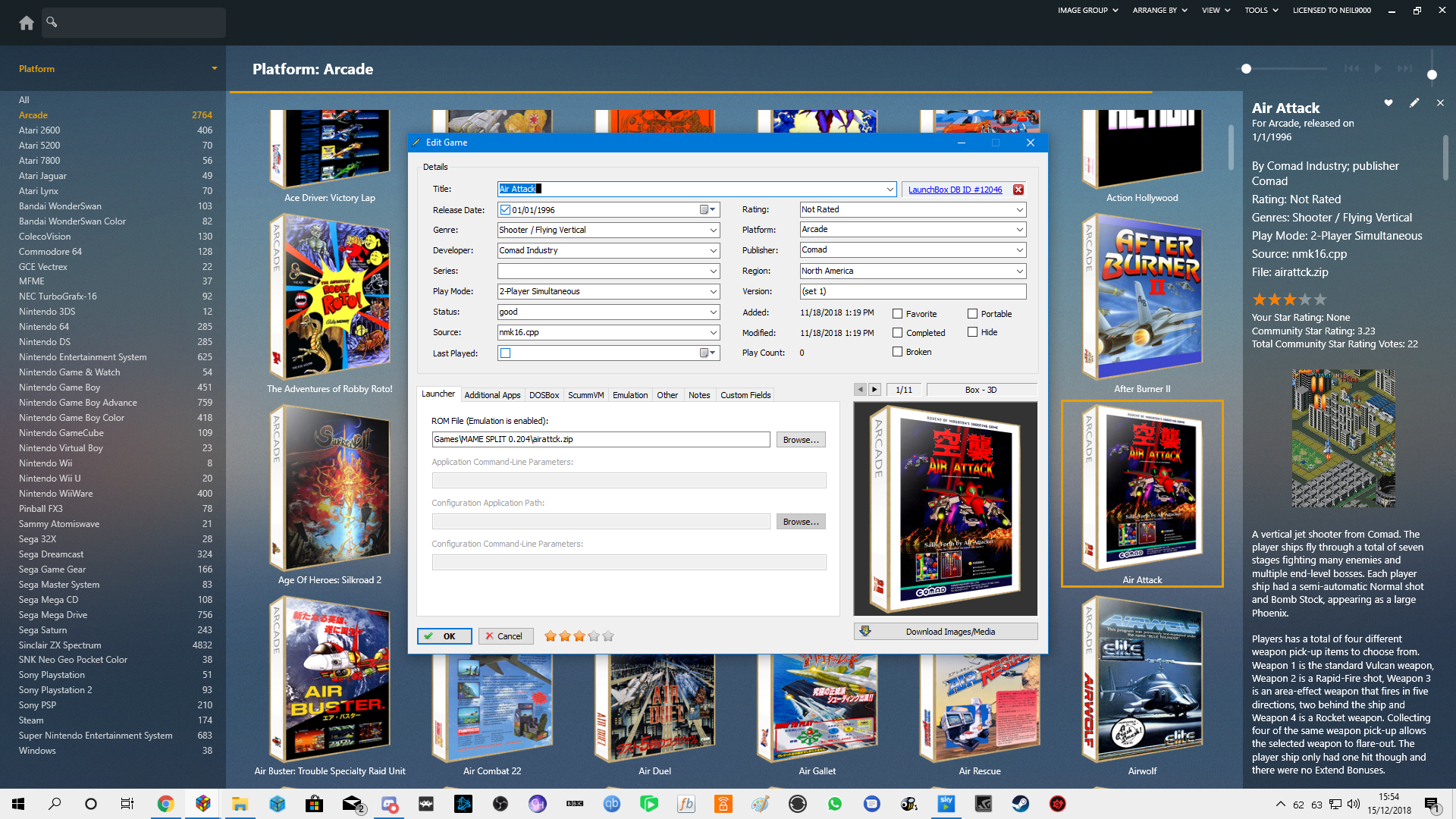Open Steam from the taskbar

1020,804
